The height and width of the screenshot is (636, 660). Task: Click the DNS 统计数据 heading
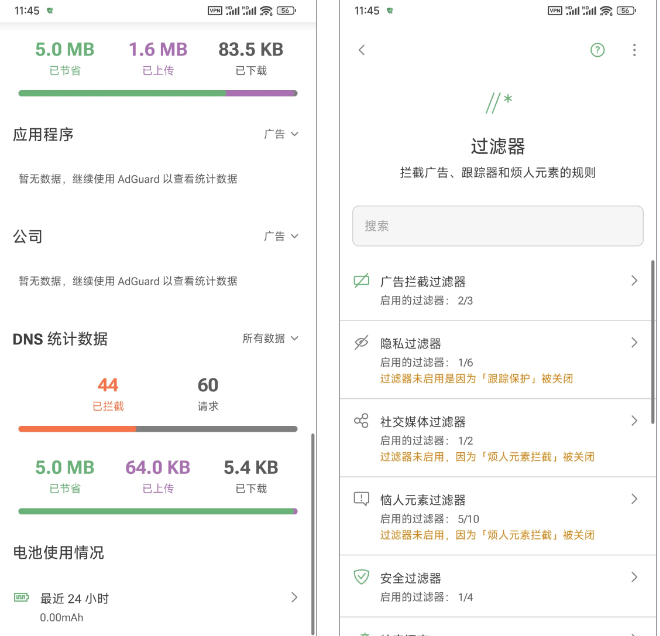60,339
